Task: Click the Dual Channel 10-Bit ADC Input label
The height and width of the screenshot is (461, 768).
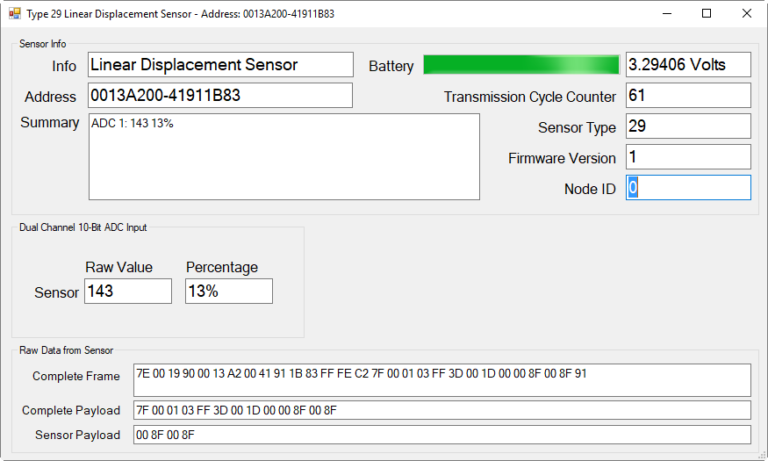Action: click(83, 227)
